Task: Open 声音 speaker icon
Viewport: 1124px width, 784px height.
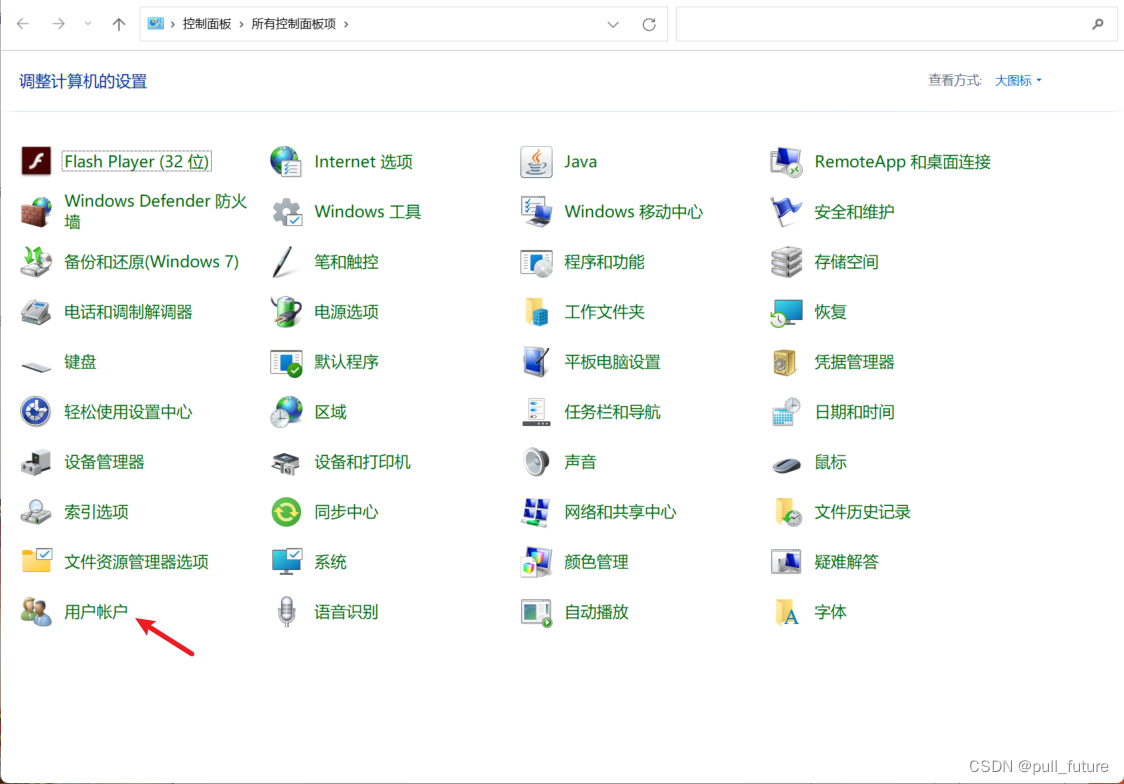Action: click(536, 462)
